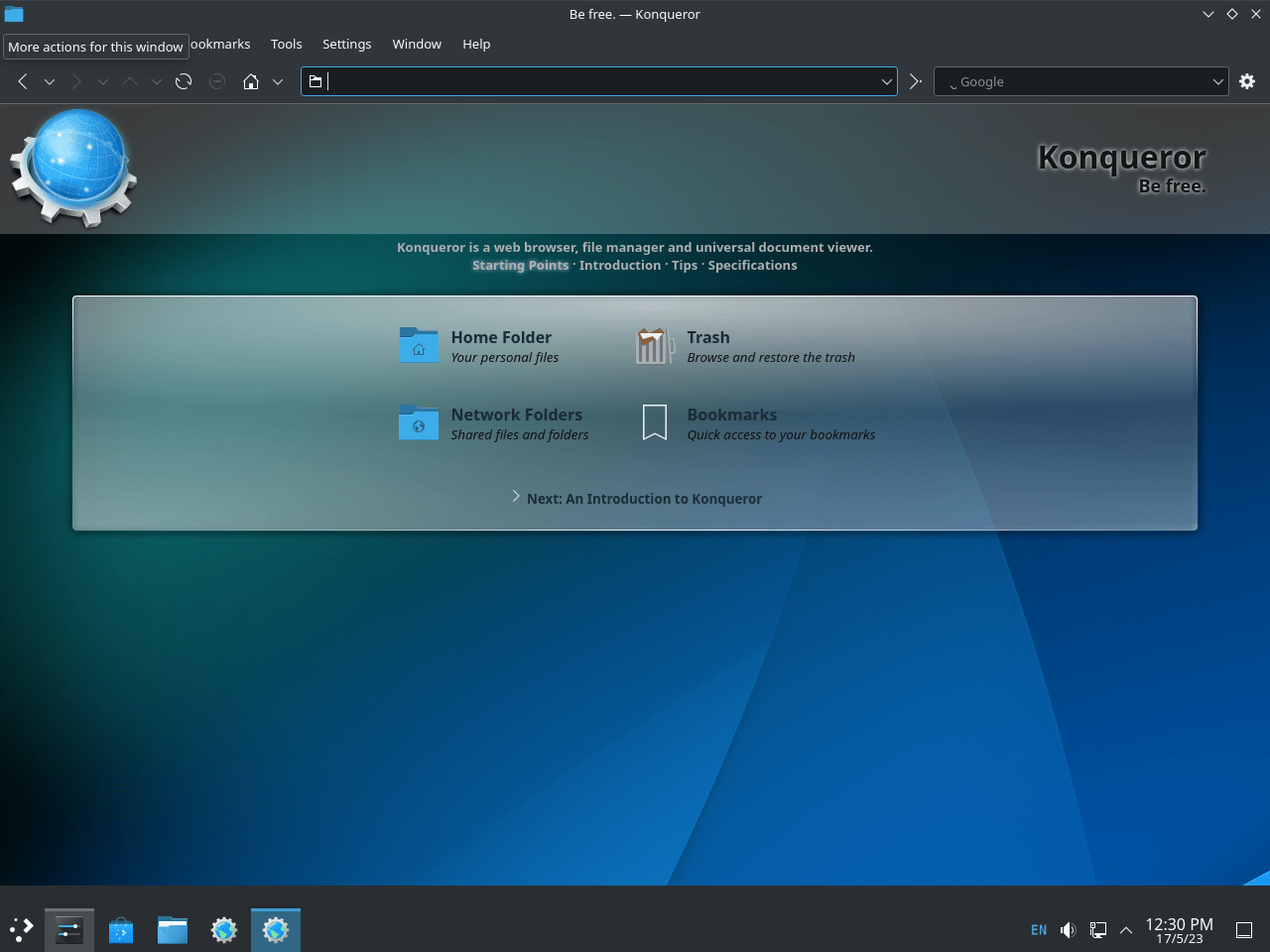Viewport: 1270px width, 952px height.
Task: Click the Reload page icon
Action: (x=184, y=81)
